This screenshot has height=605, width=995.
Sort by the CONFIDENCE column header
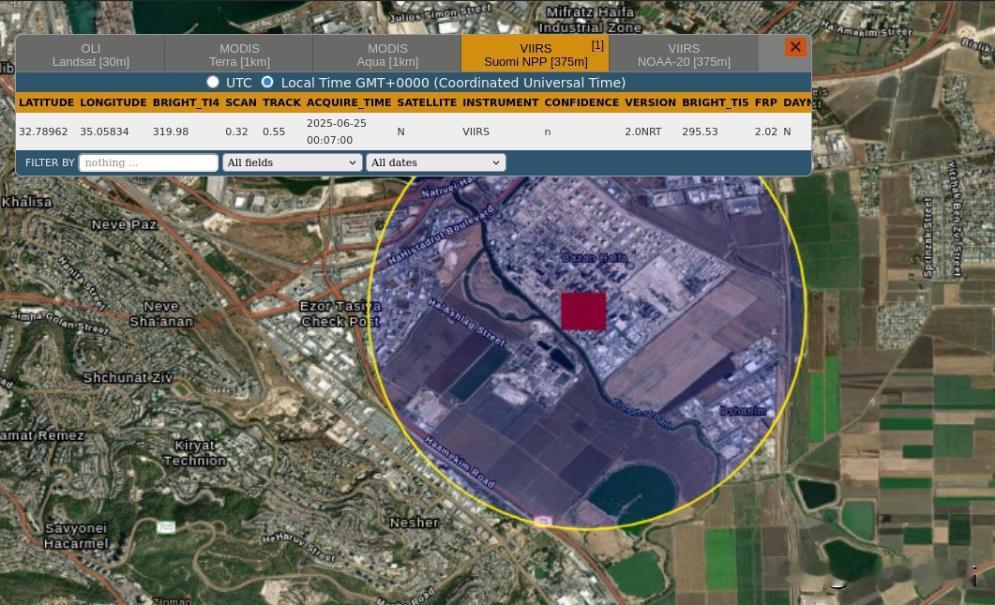[581, 102]
